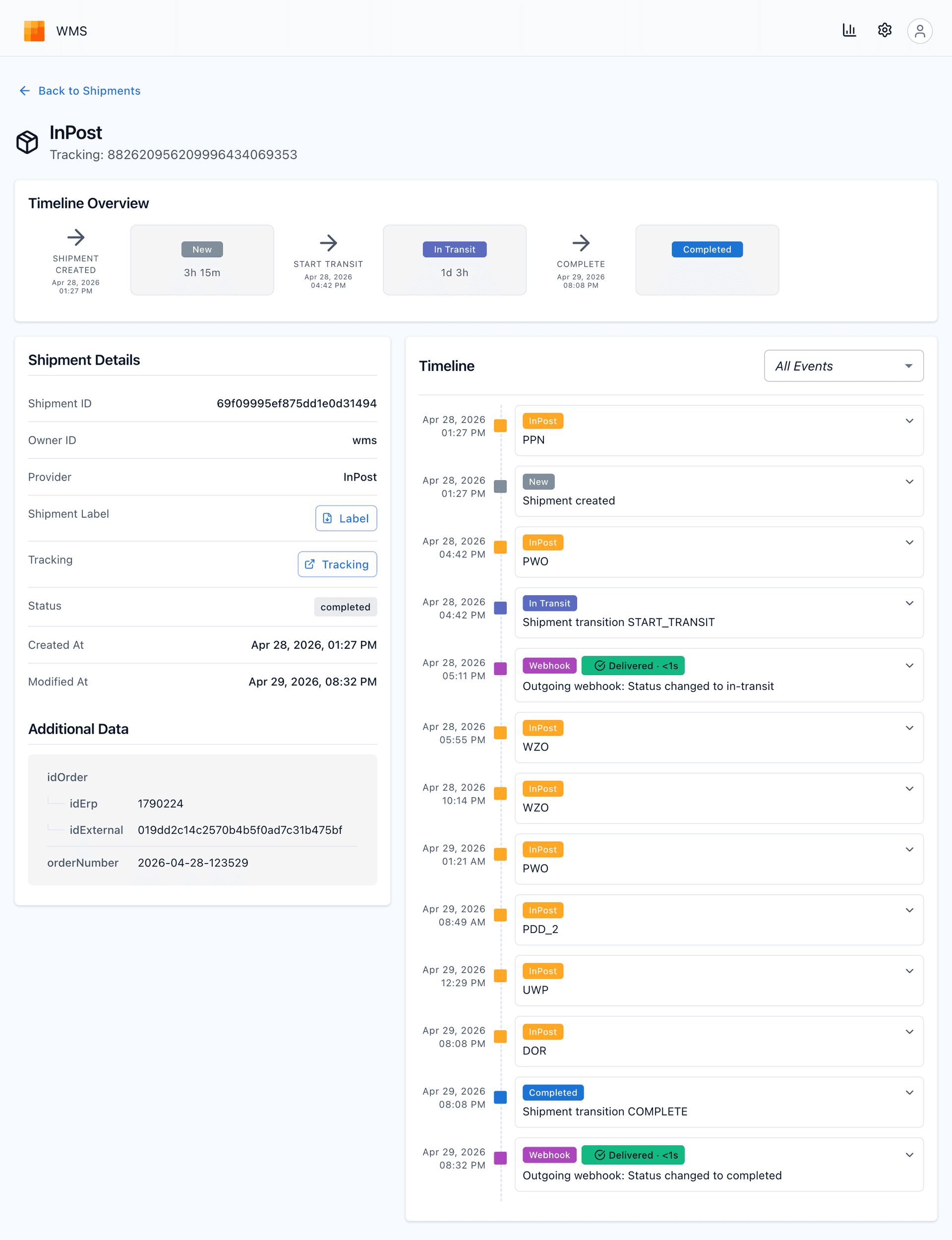Image resolution: width=952 pixels, height=1240 pixels.
Task: Click the Provider value InPost
Action: click(x=359, y=477)
